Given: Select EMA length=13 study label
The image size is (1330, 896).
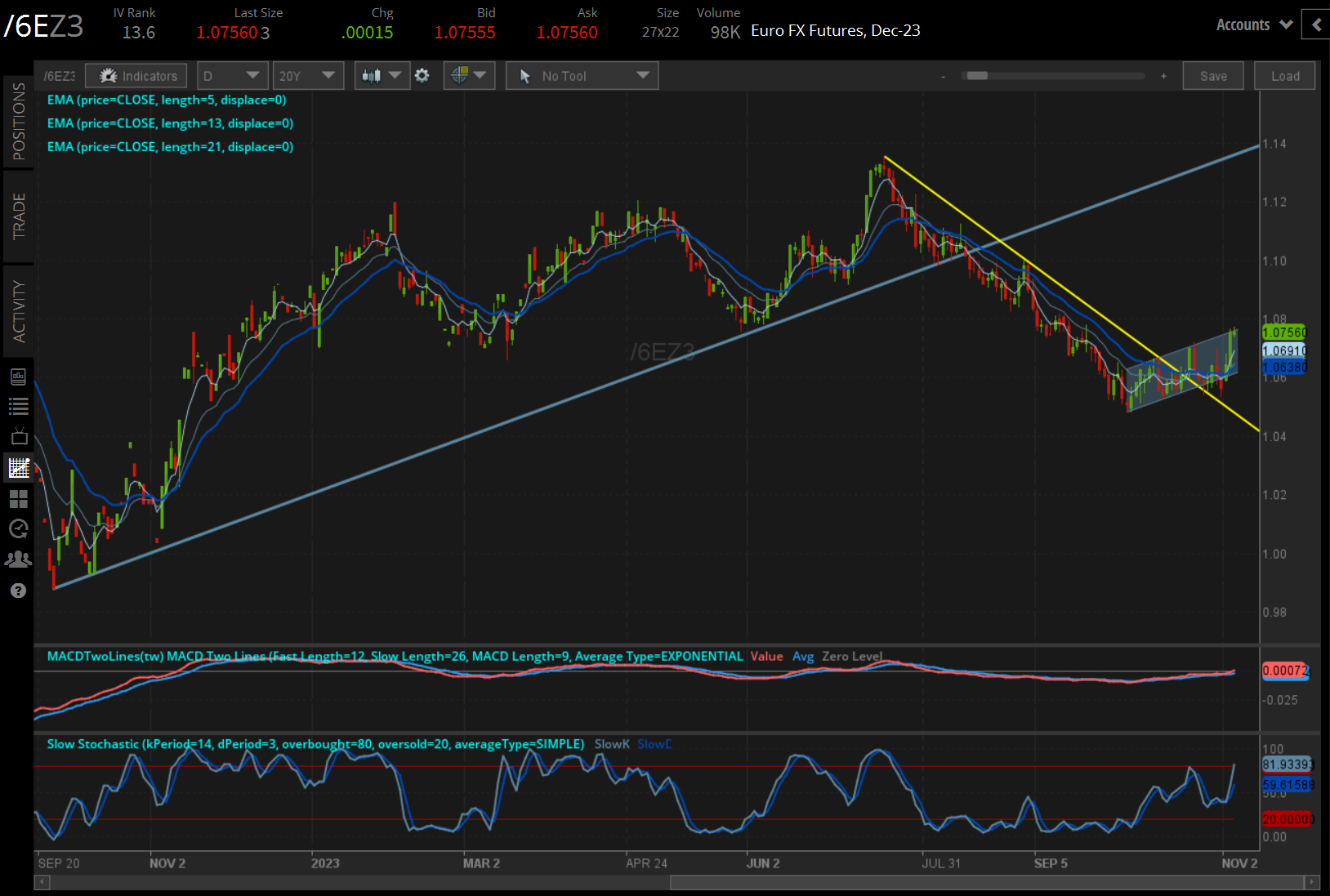Looking at the screenshot, I should [170, 123].
